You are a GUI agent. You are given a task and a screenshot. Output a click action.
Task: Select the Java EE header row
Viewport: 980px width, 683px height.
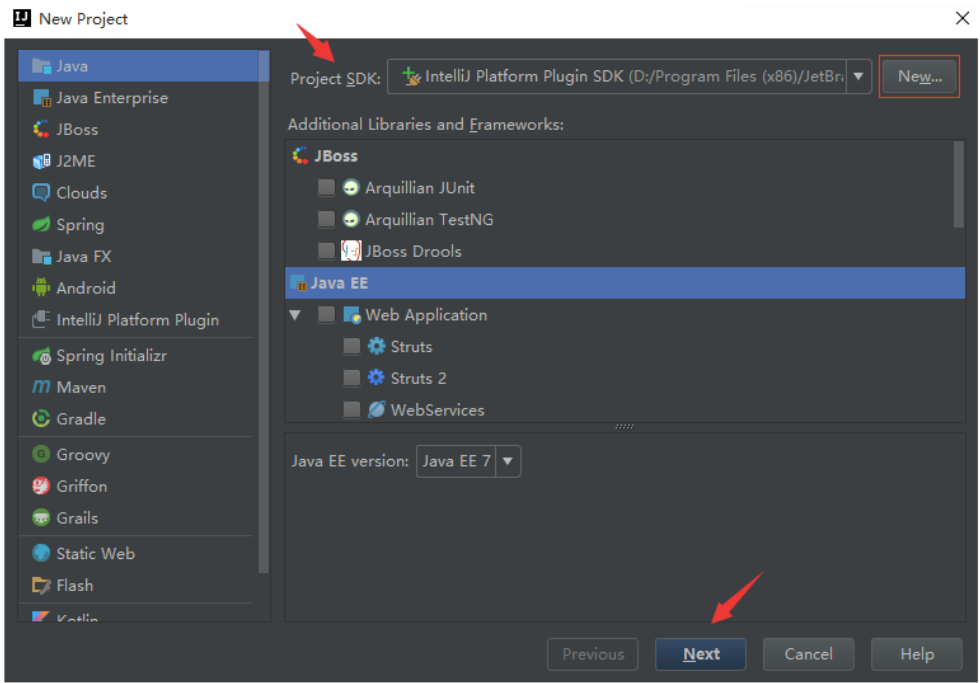pos(625,282)
